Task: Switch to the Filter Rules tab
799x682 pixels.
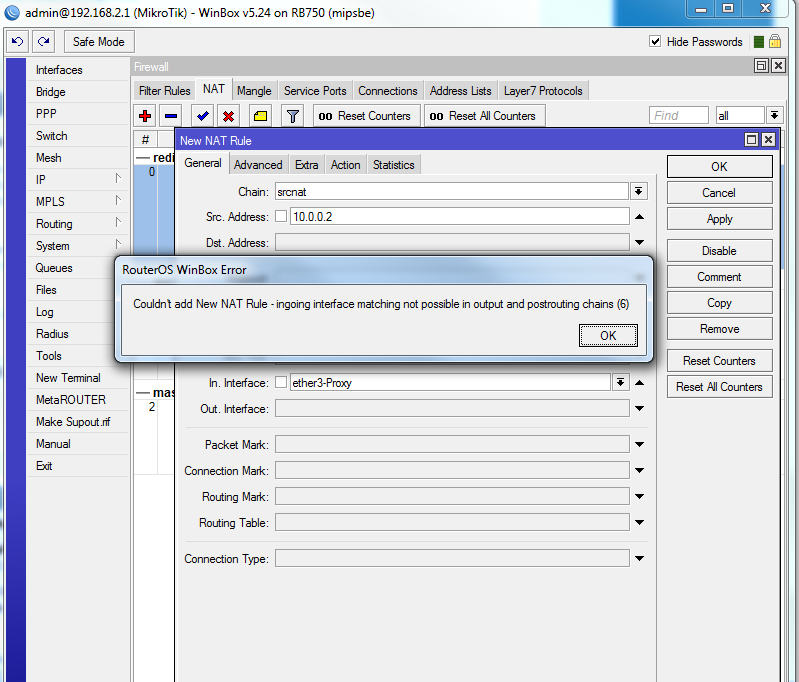Action: [164, 91]
